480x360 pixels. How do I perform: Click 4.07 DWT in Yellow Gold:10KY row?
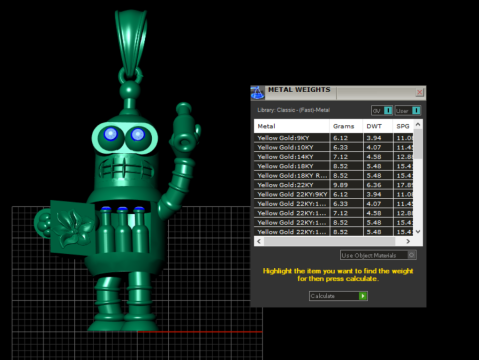tap(378, 147)
